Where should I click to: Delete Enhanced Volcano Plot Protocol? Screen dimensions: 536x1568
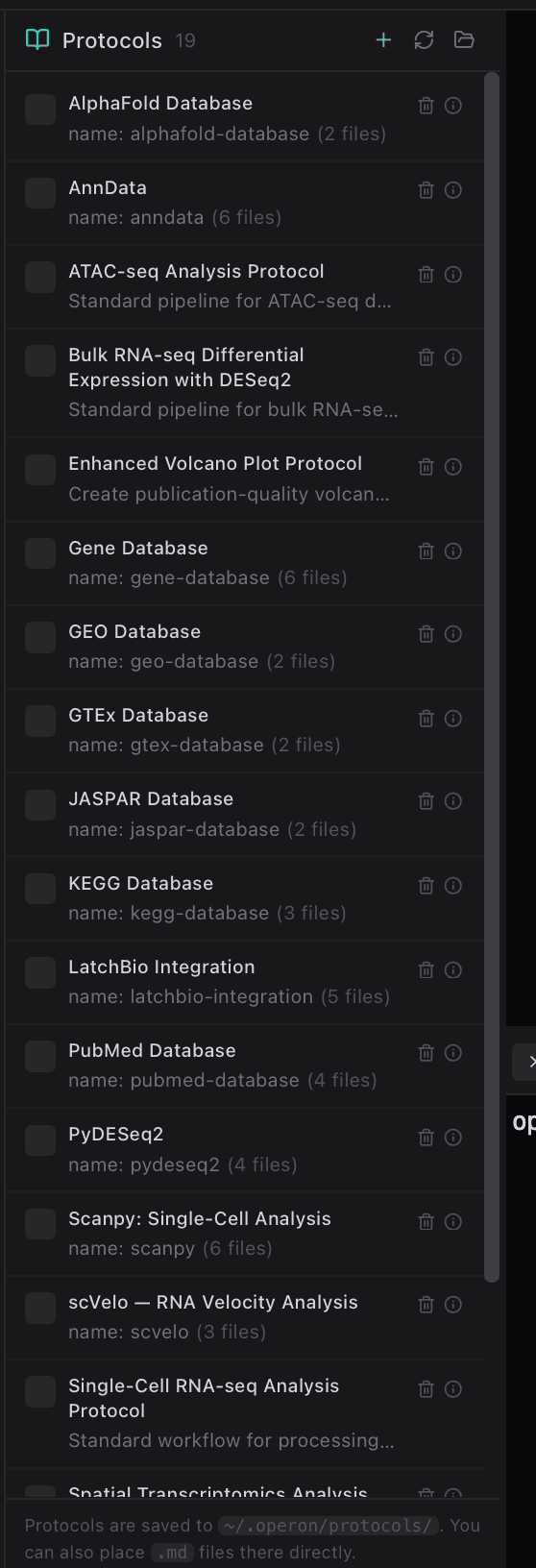click(x=426, y=467)
